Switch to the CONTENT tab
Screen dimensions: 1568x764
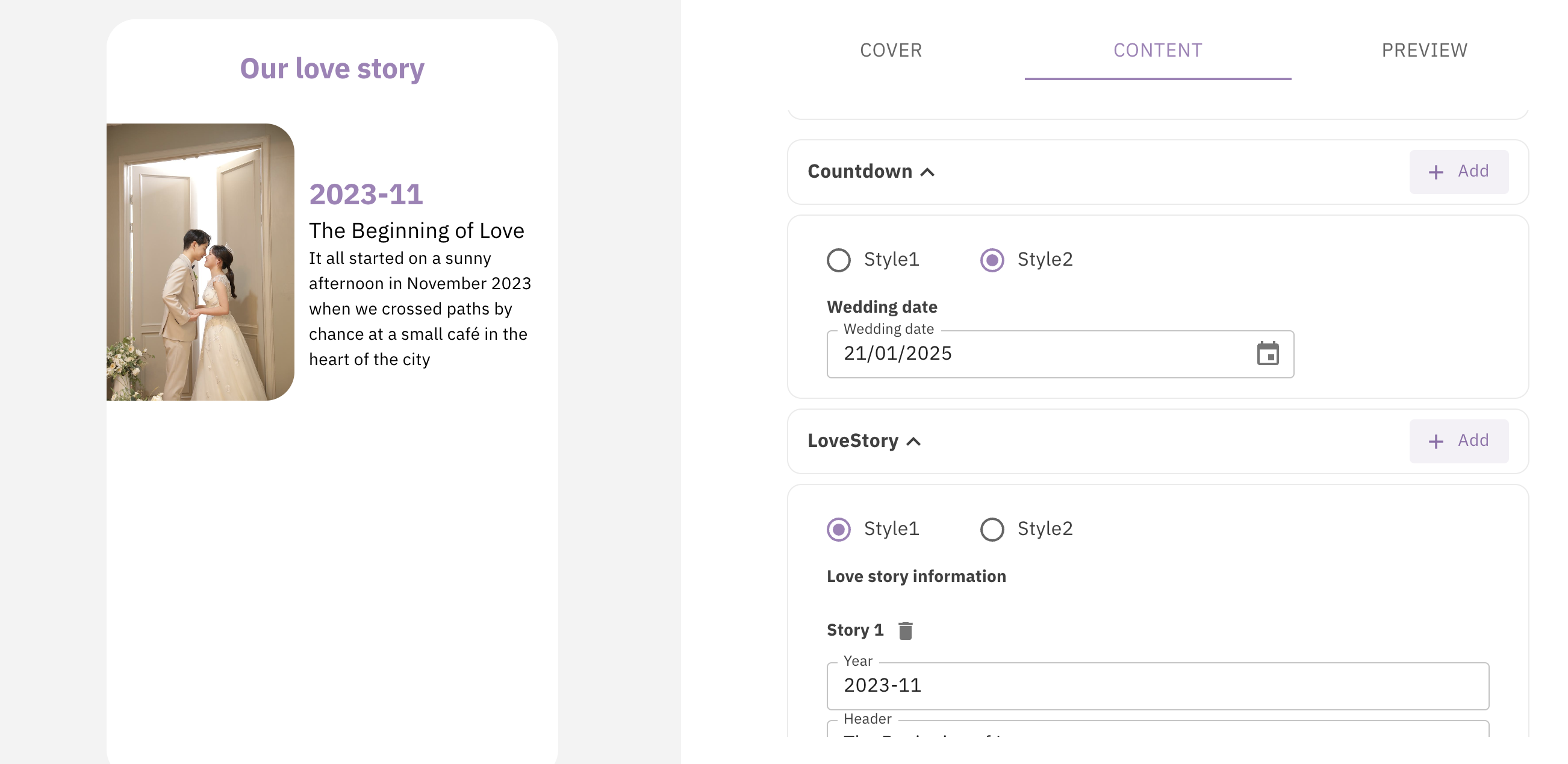click(1157, 50)
